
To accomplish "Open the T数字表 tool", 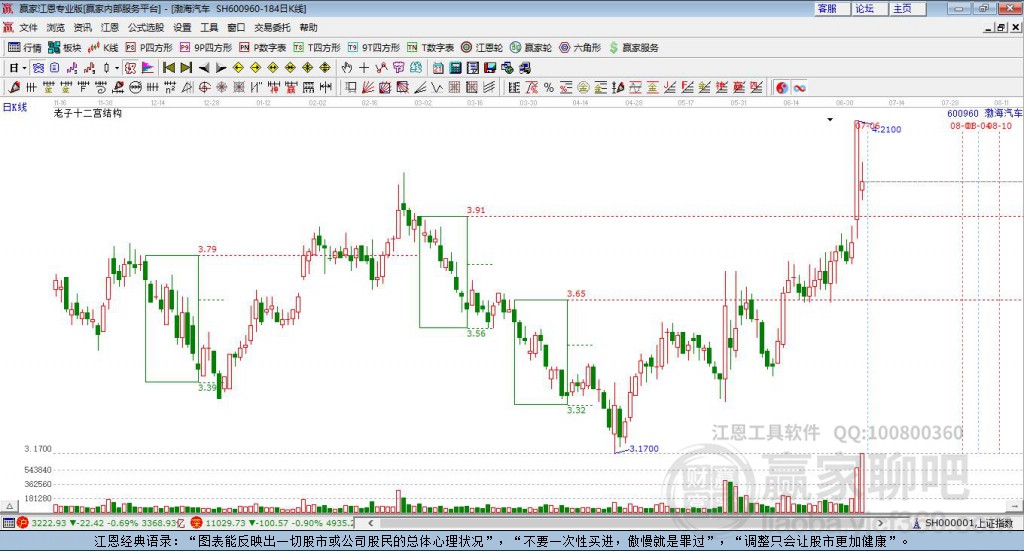I will [x=430, y=48].
